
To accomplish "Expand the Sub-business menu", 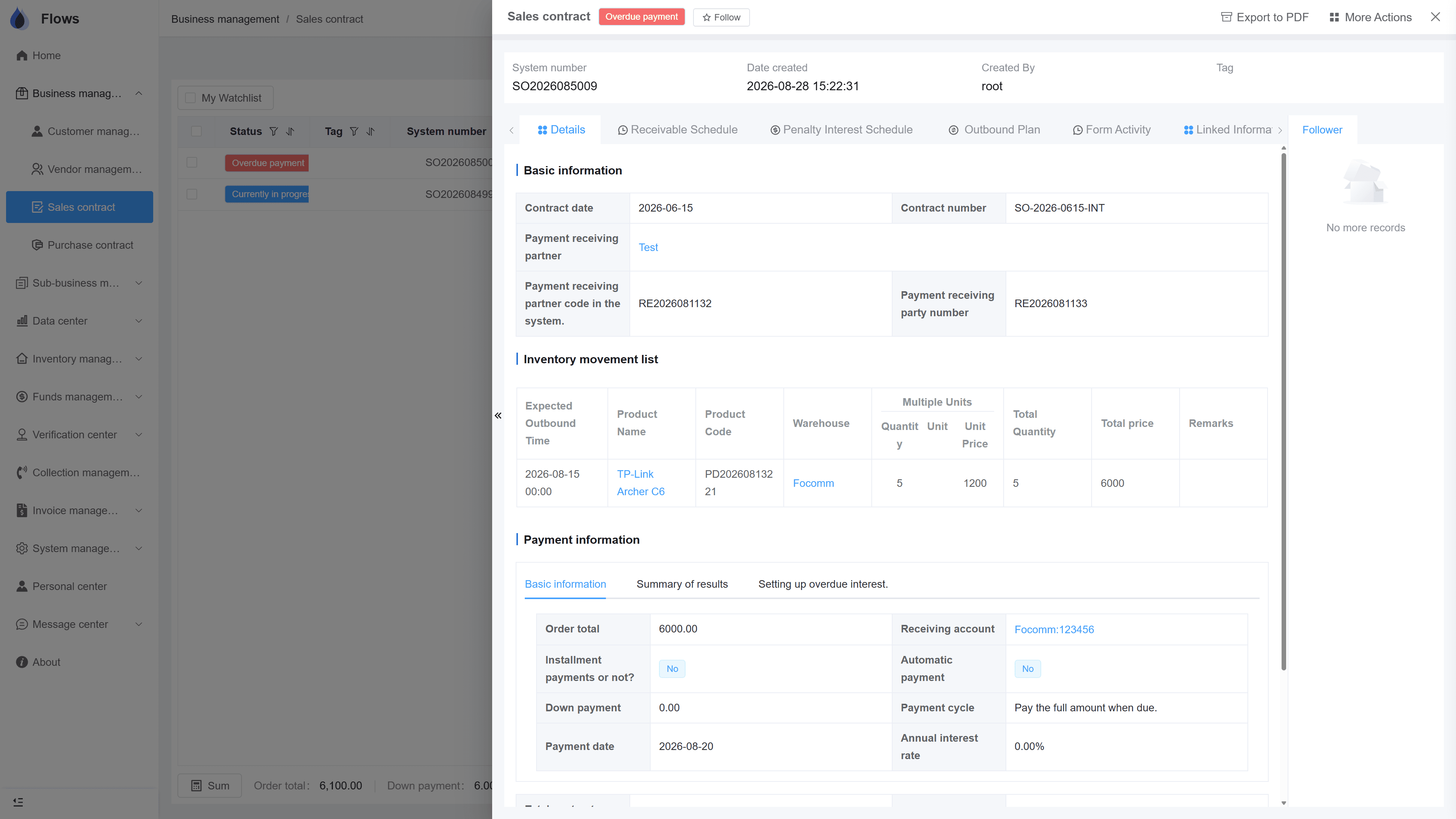I will tap(138, 282).
